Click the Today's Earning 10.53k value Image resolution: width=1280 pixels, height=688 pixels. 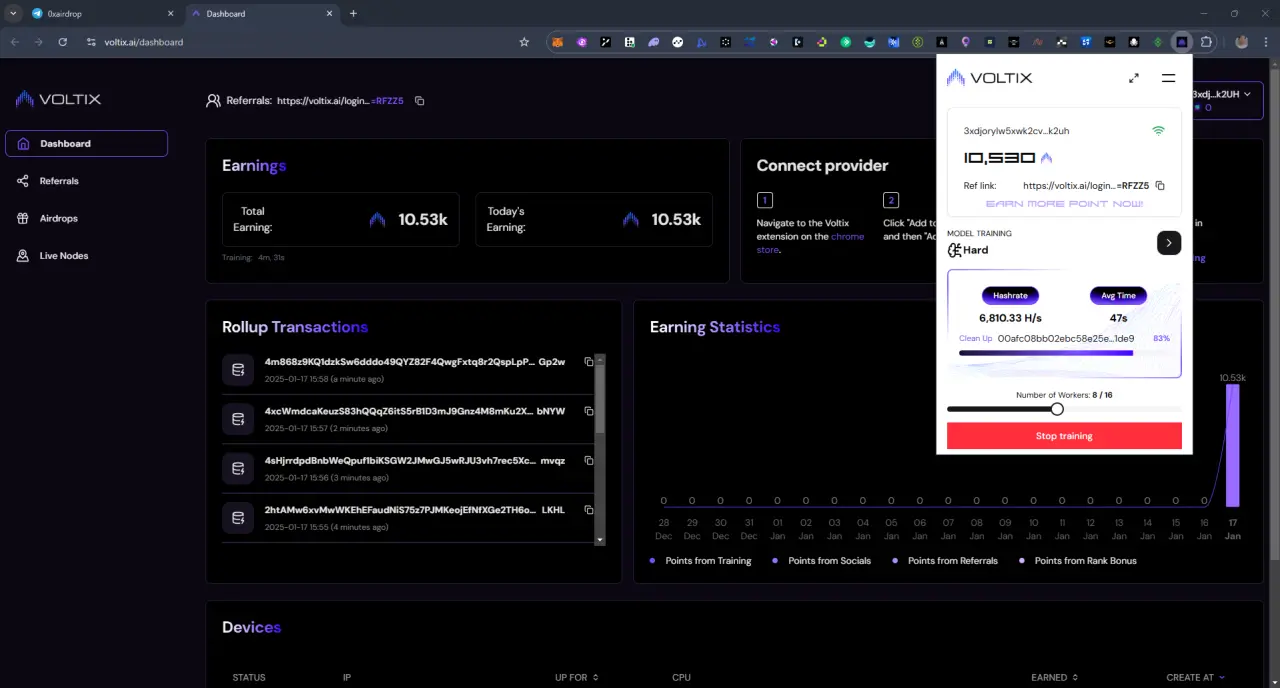point(676,220)
